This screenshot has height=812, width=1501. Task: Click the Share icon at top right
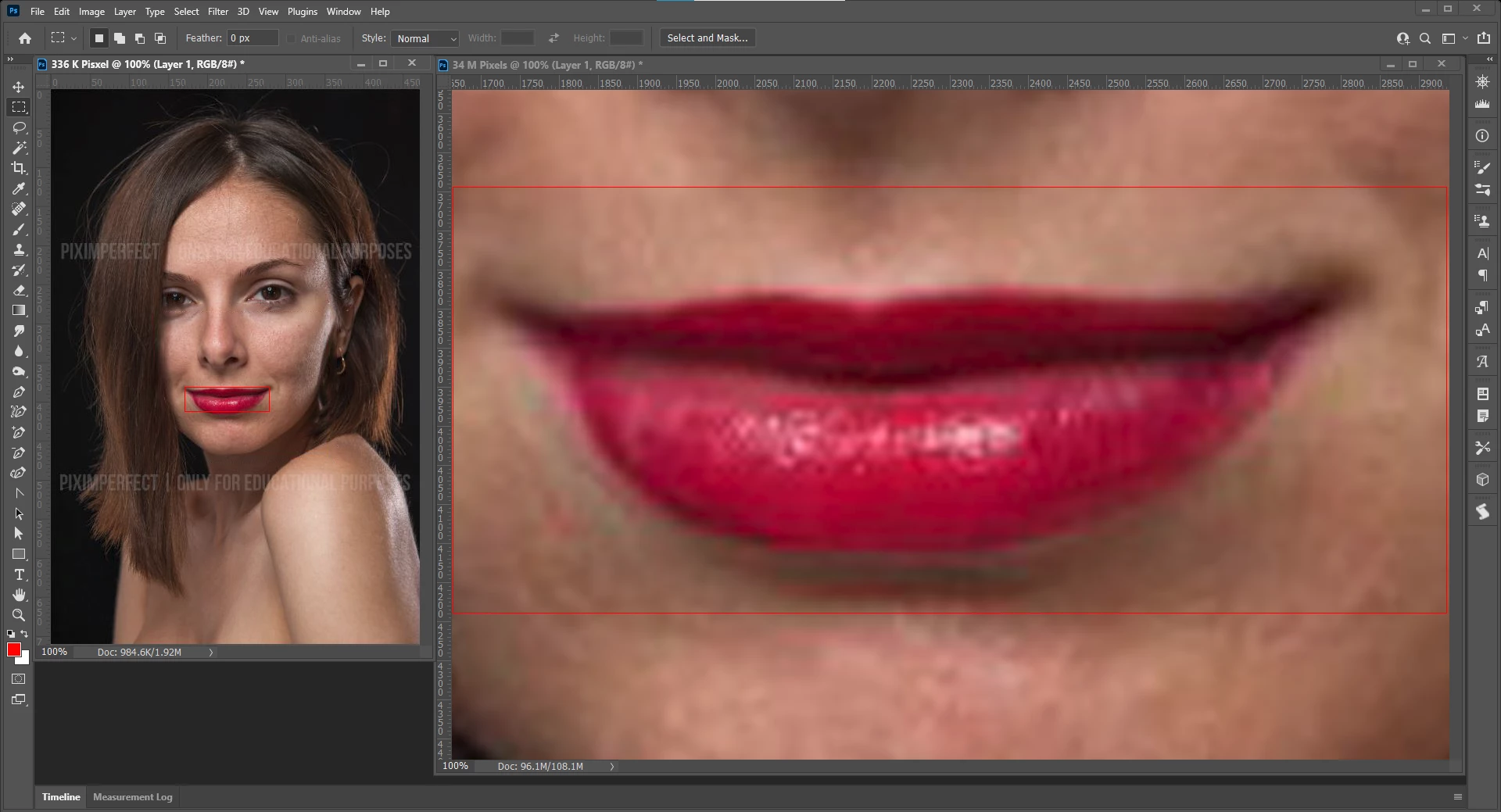(x=1483, y=38)
